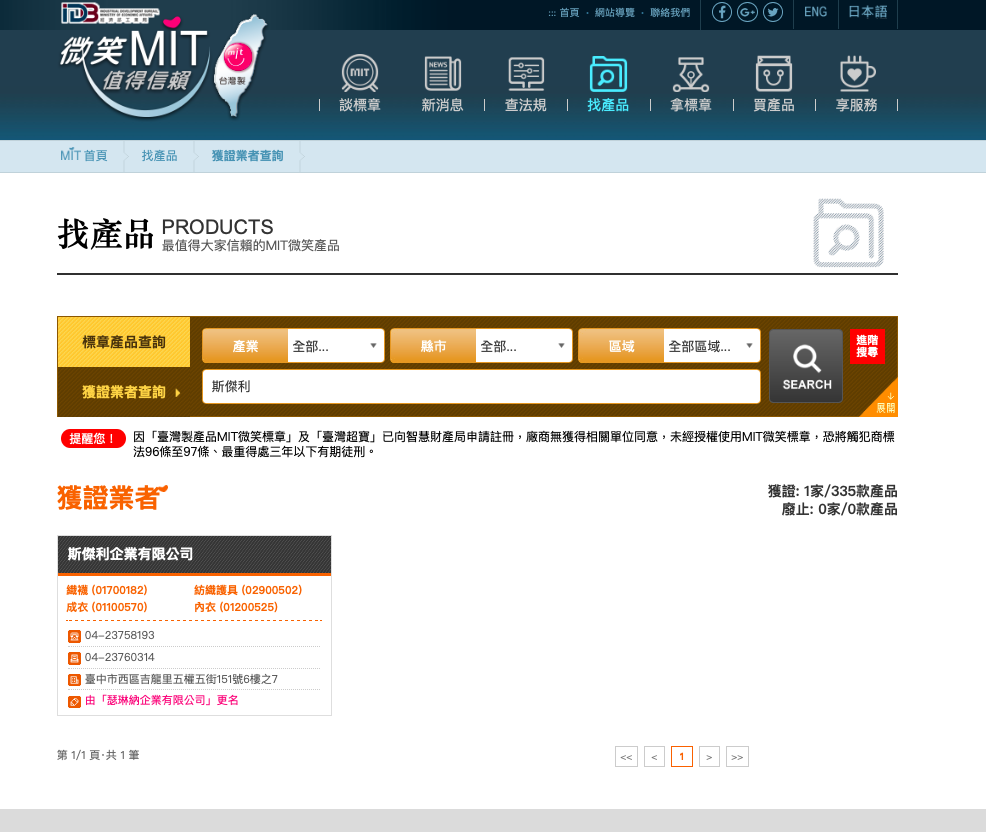Switch the site language to ENG

tap(815, 12)
